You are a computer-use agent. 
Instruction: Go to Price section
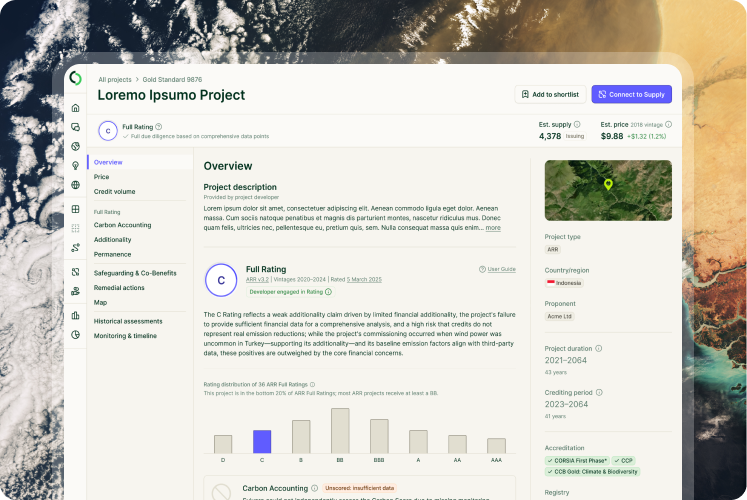tap(101, 177)
